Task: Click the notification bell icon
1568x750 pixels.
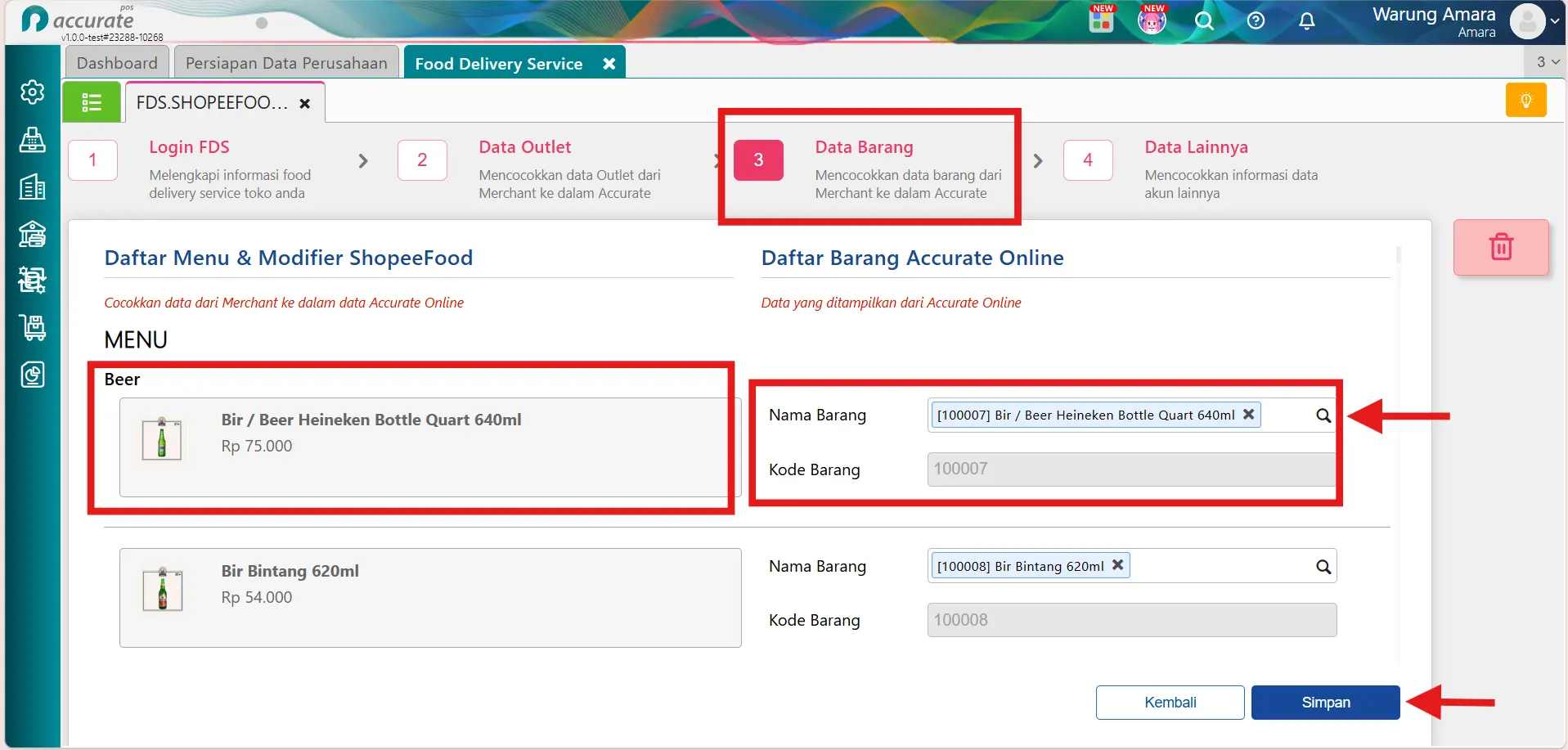Action: point(1307,21)
